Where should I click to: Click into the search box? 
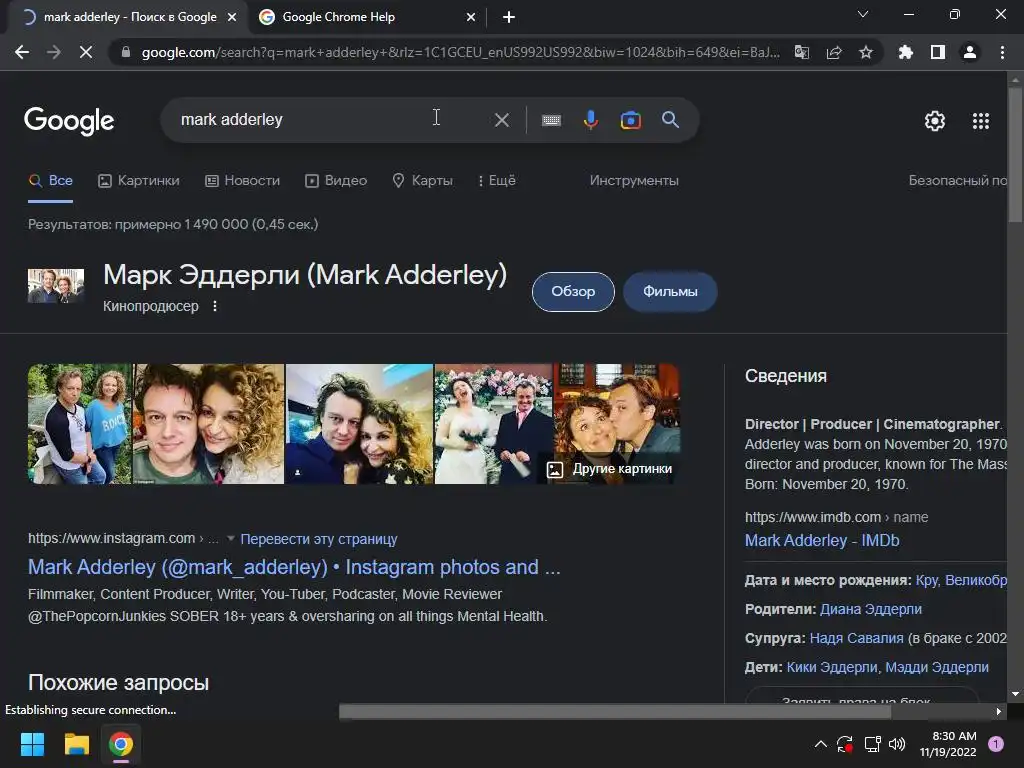327,120
